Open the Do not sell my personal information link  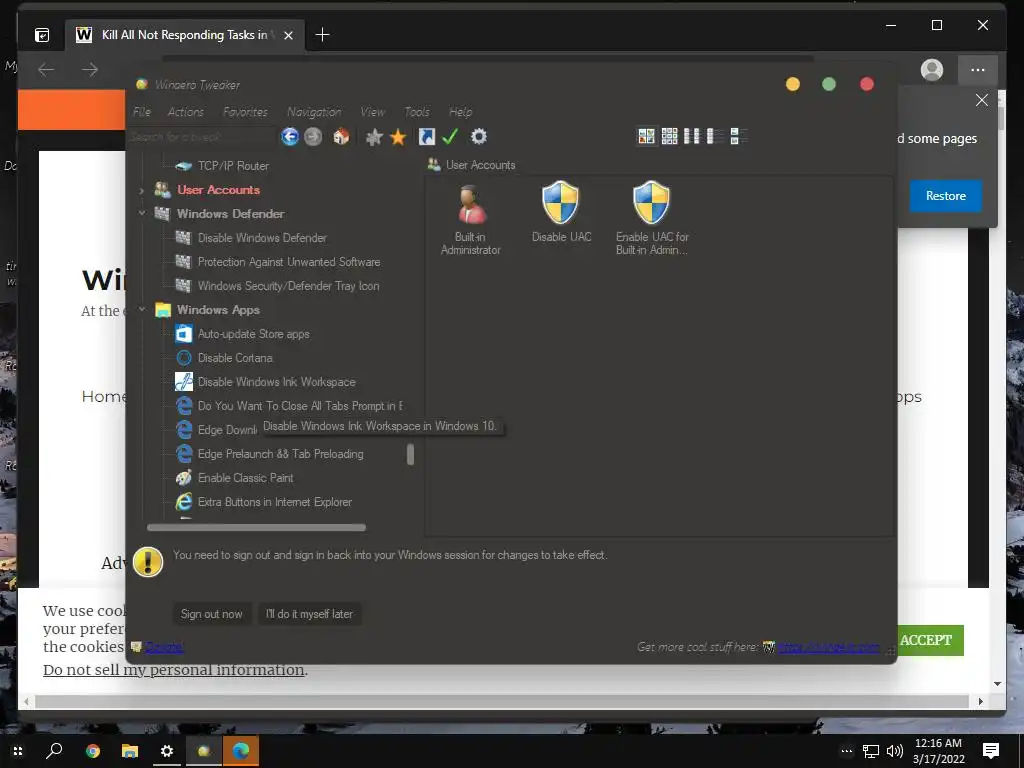174,670
